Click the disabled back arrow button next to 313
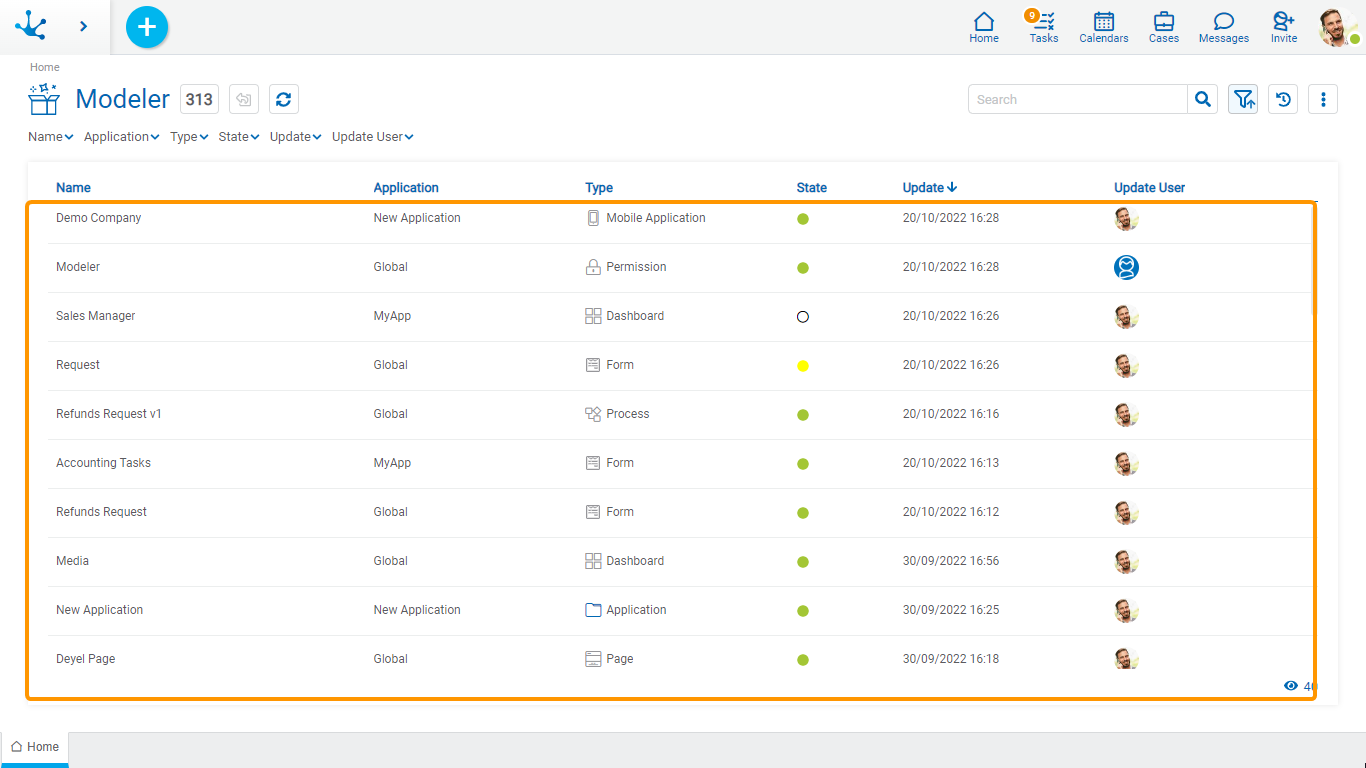This screenshot has height=768, width=1366. pyautogui.click(x=244, y=99)
